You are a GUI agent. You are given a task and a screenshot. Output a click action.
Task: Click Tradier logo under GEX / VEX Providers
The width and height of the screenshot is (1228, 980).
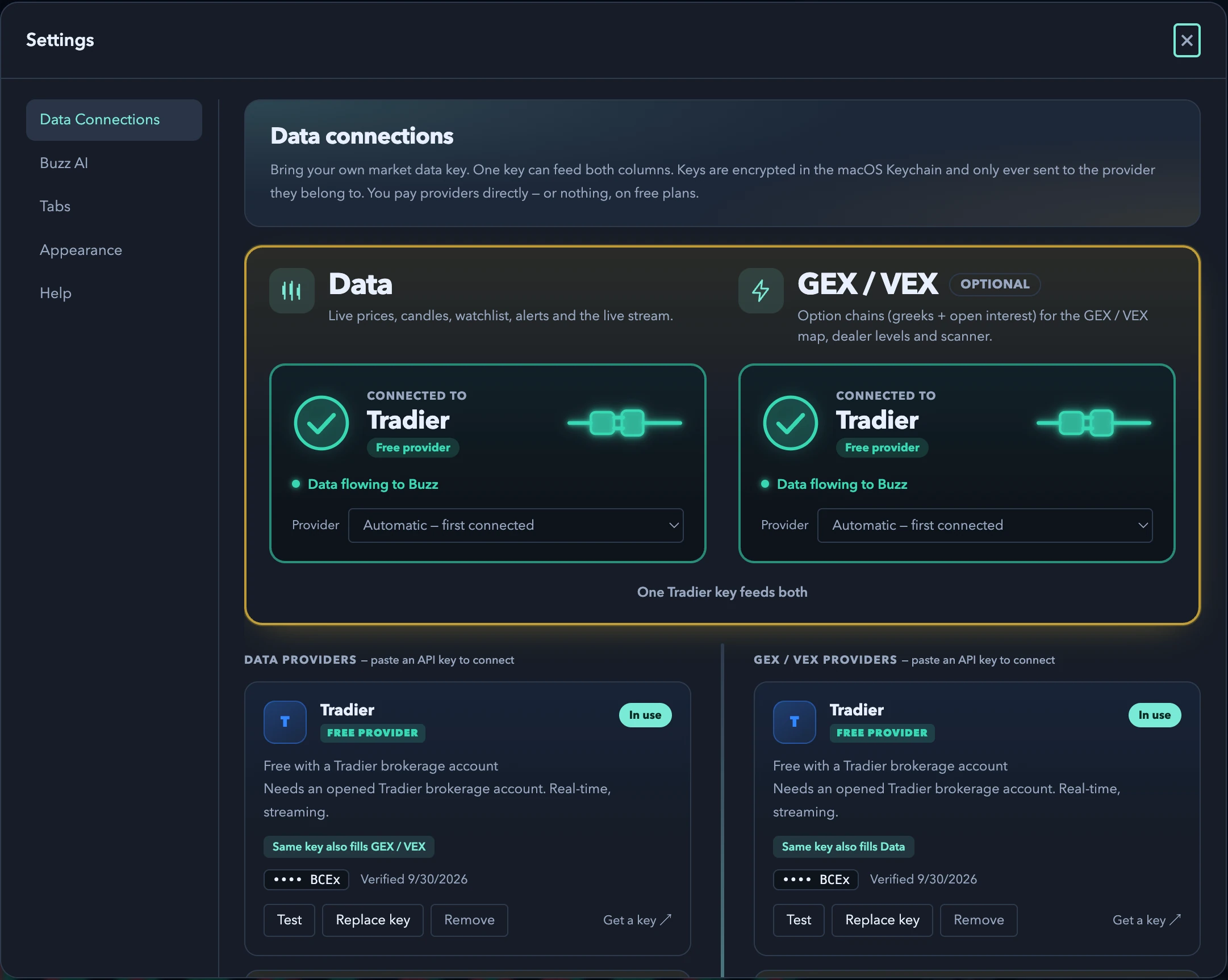tap(794, 722)
